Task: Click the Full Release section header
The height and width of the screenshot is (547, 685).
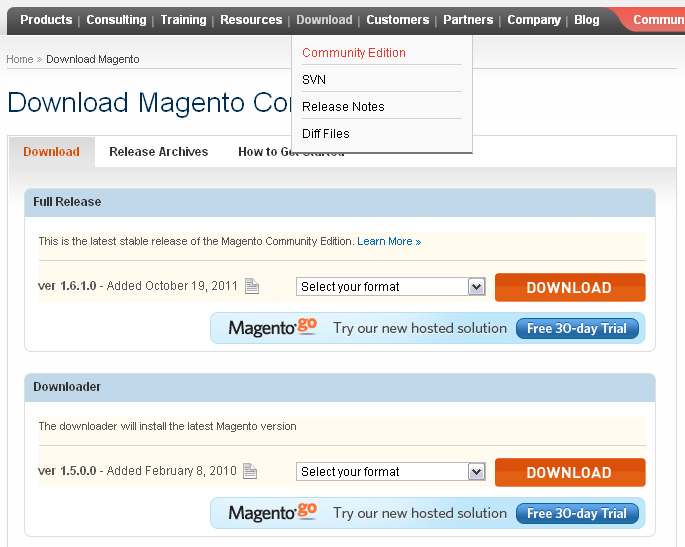Action: 340,202
